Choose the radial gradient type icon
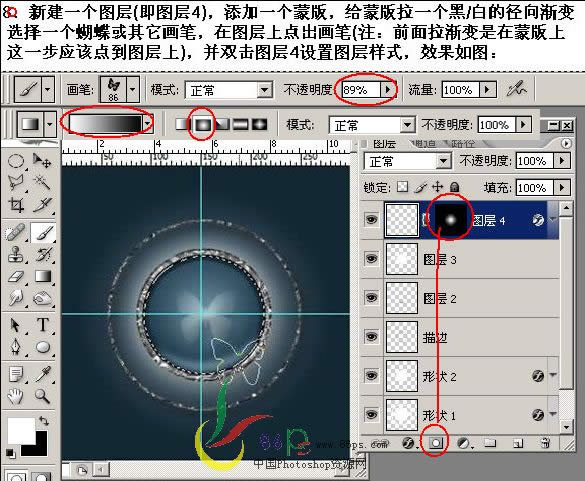This screenshot has height=481, width=585. (x=203, y=124)
